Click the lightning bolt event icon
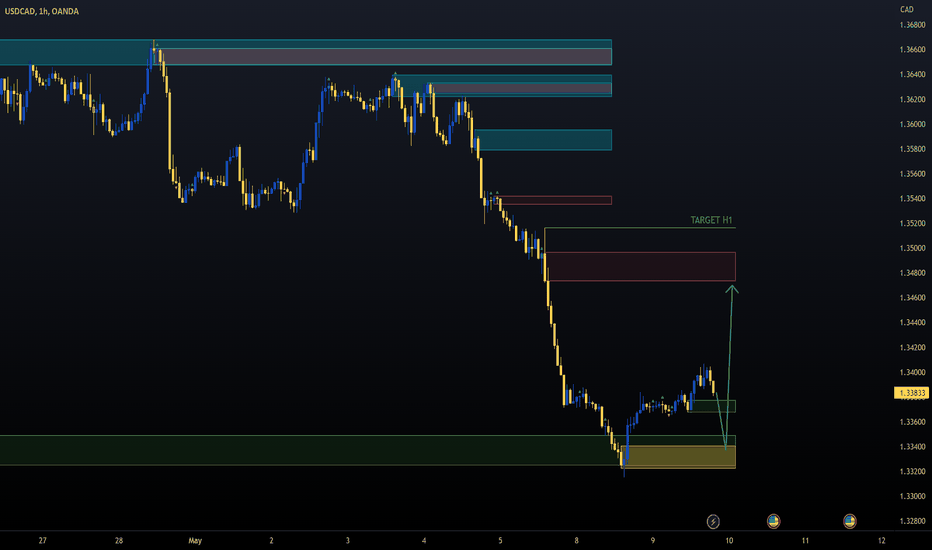Screen dimensions: 932x550 point(713,521)
